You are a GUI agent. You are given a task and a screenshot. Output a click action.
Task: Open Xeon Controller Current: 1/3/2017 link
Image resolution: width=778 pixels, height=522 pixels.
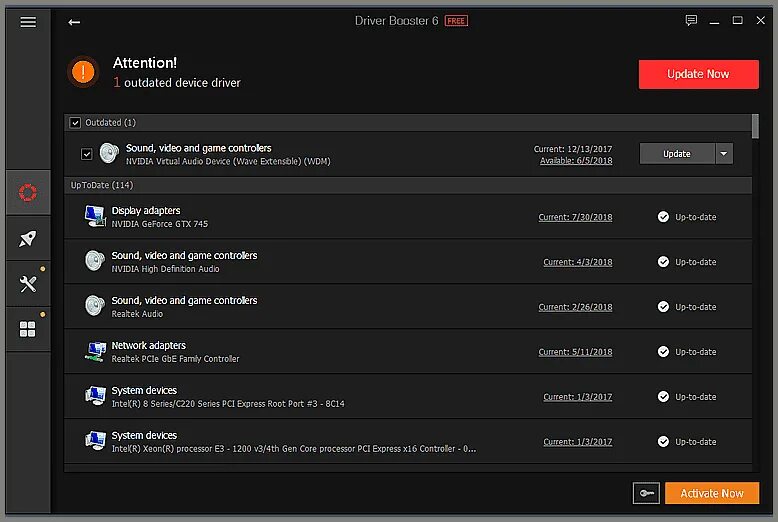578,442
